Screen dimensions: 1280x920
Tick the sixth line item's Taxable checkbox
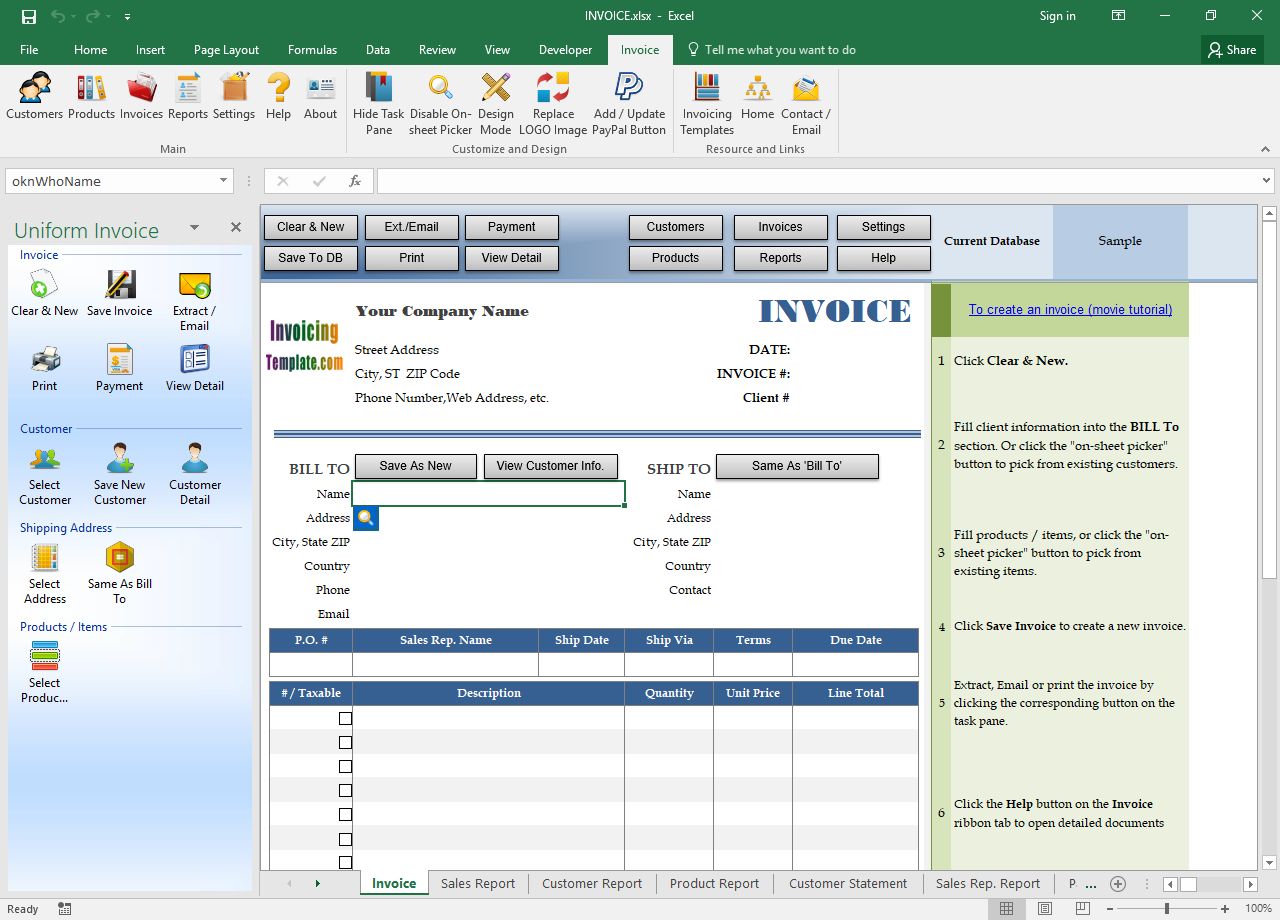tap(345, 838)
